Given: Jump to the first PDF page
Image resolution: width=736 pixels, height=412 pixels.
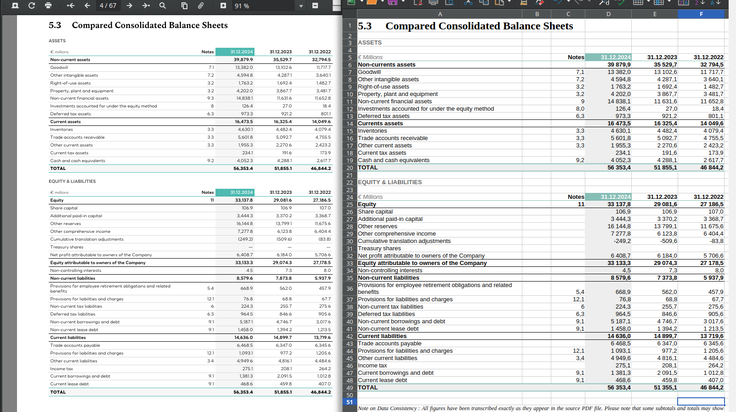Looking at the screenshot, I should point(70,6).
